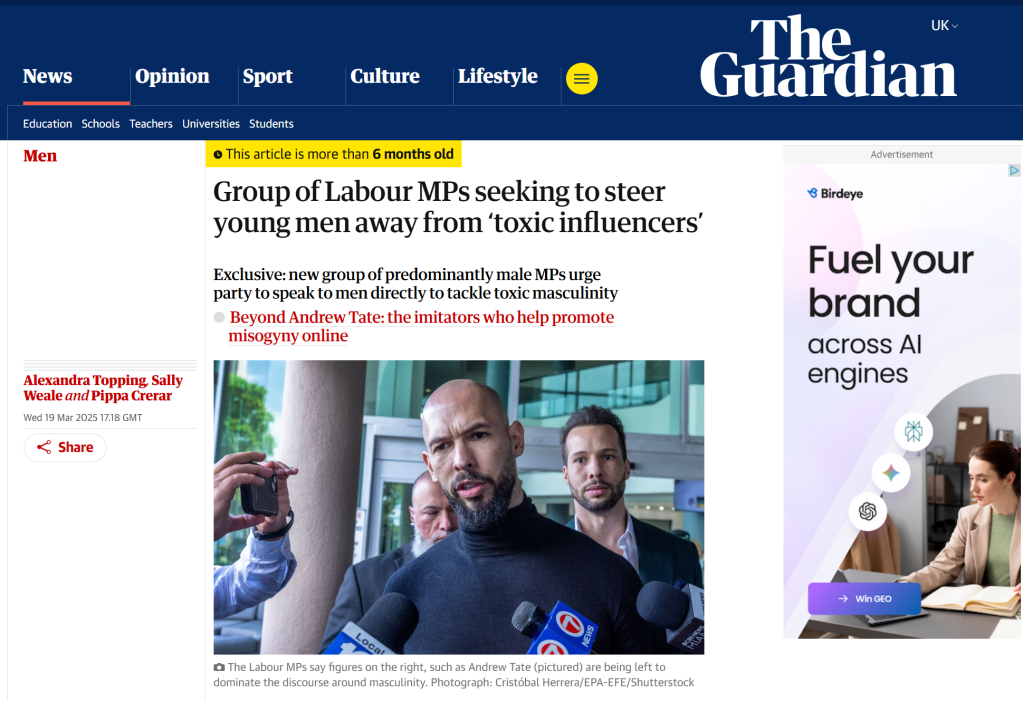Click the ChatGPT logo icon in the ad
The image size is (1023, 701).
click(x=867, y=511)
